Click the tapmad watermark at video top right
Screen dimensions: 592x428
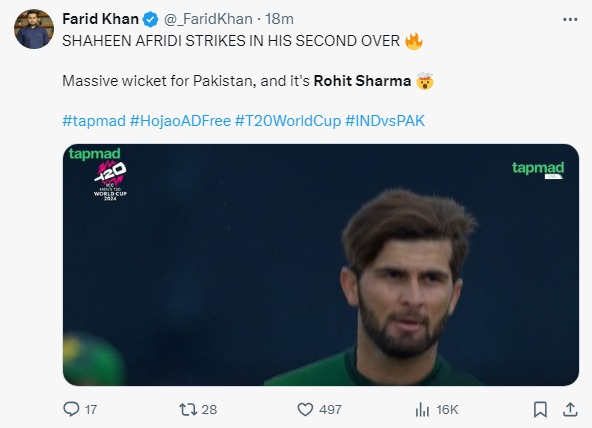click(538, 169)
